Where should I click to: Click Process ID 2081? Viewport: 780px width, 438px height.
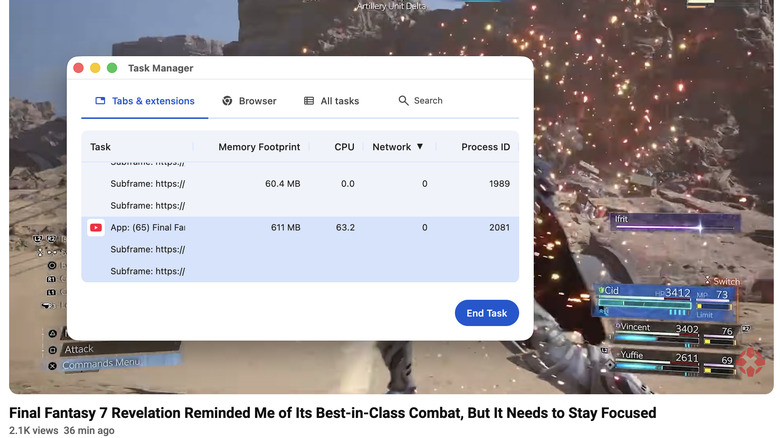(499, 227)
